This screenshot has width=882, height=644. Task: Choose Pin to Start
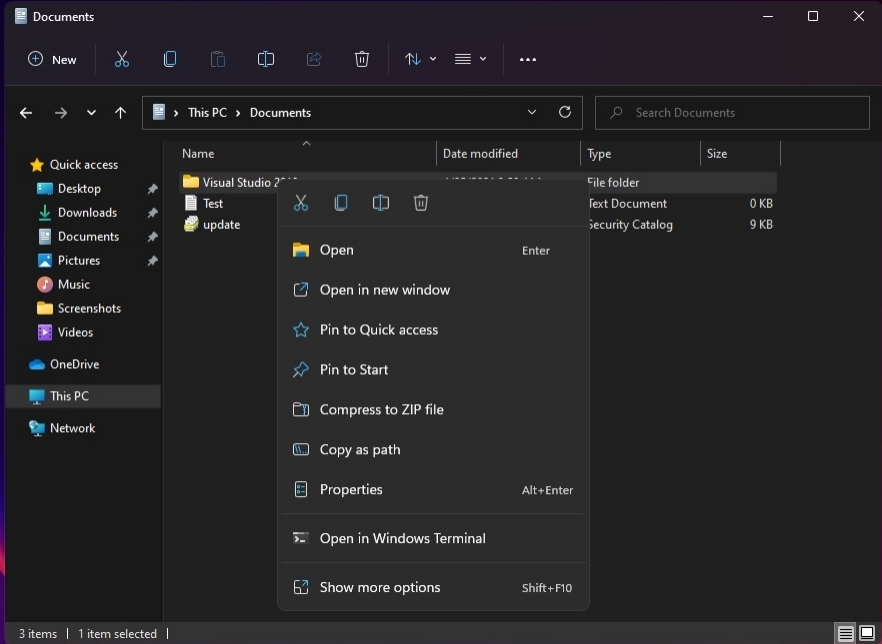click(433, 370)
